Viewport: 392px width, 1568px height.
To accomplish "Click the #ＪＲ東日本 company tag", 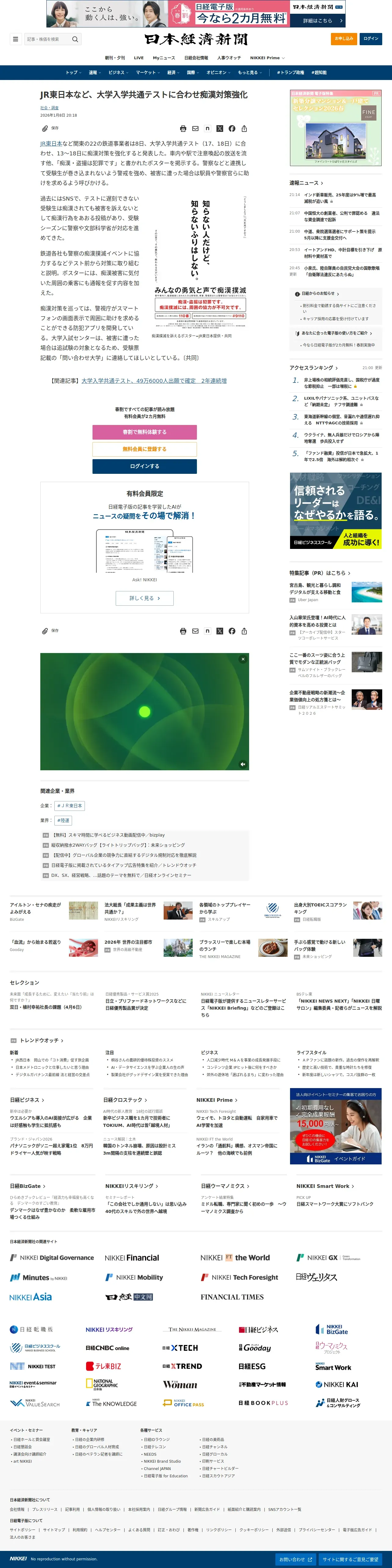I will tap(69, 806).
